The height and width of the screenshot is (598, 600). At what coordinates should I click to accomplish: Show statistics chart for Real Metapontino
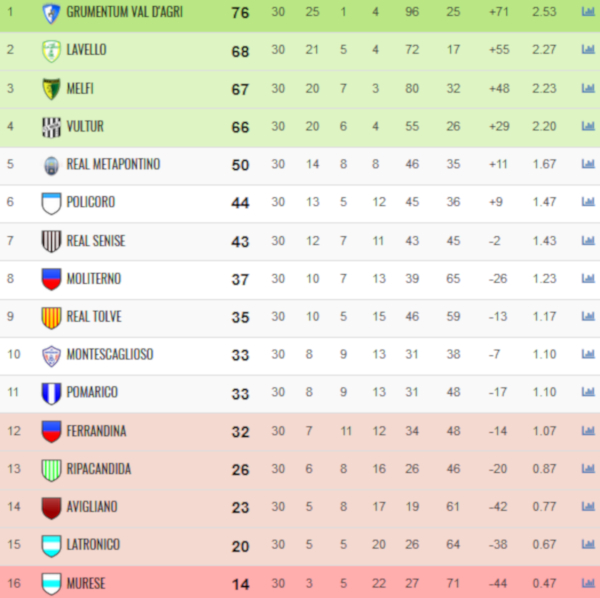[x=588, y=164]
